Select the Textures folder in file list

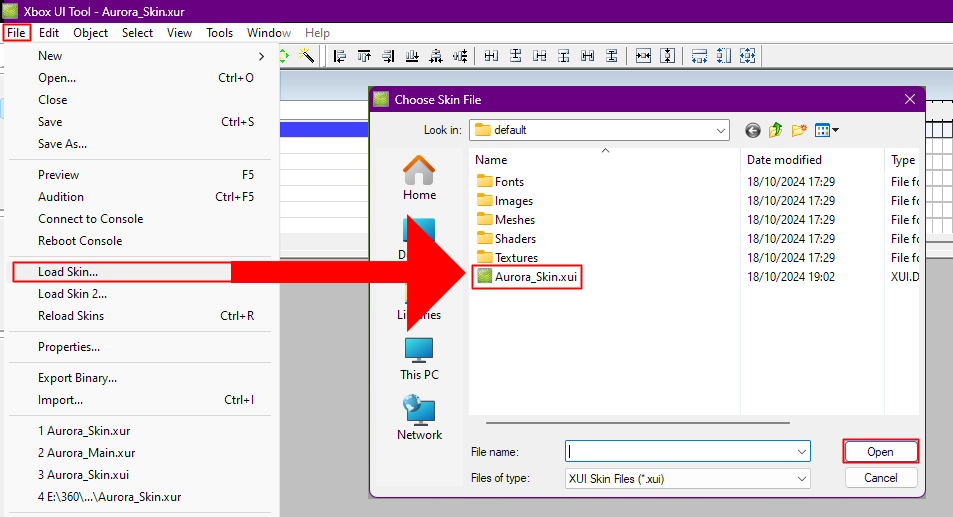(x=507, y=258)
